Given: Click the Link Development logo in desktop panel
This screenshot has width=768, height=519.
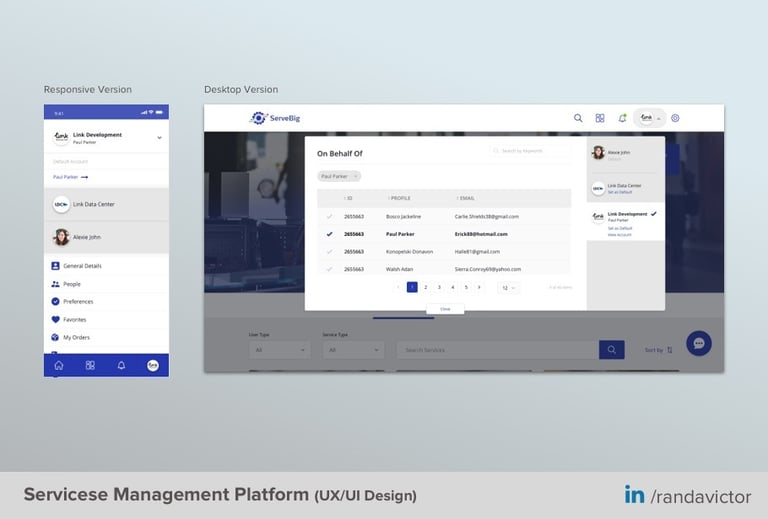Looking at the screenshot, I should coord(598,216).
